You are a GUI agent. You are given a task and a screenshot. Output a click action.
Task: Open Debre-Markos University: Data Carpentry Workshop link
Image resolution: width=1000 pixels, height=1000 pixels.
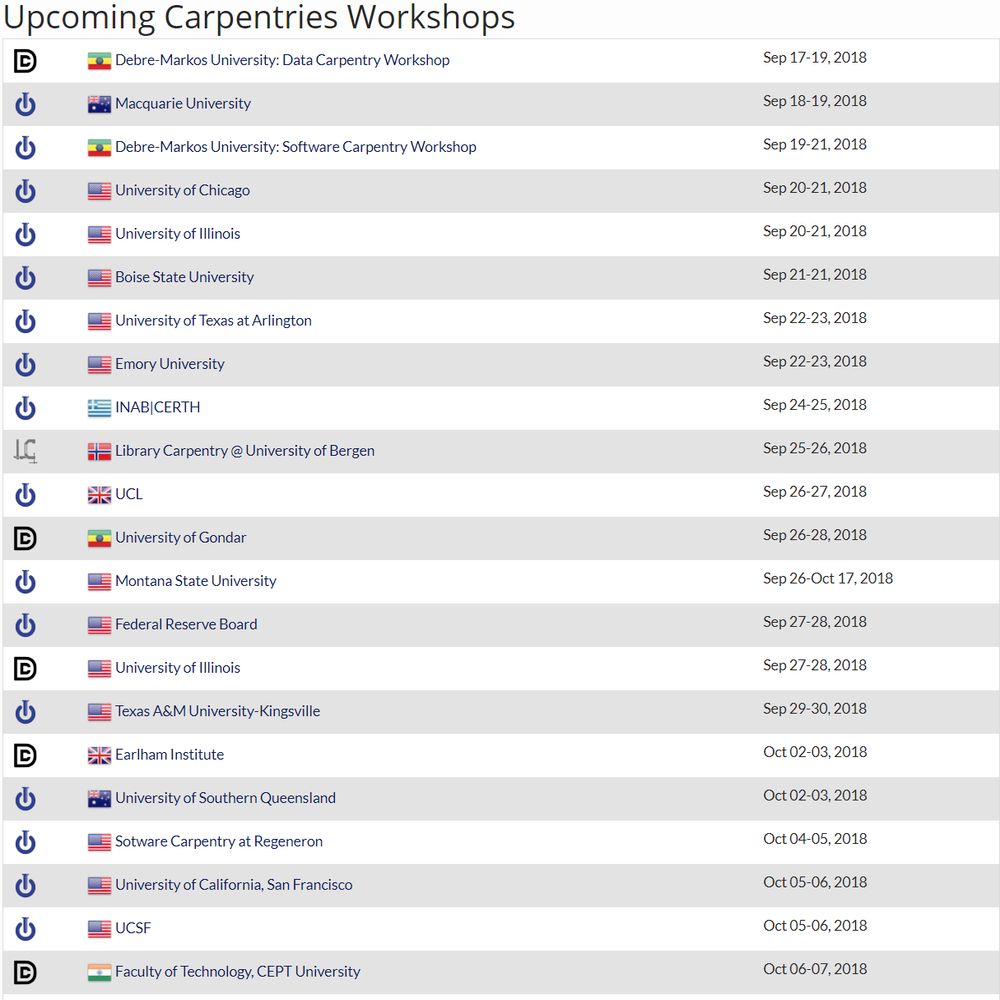(283, 60)
